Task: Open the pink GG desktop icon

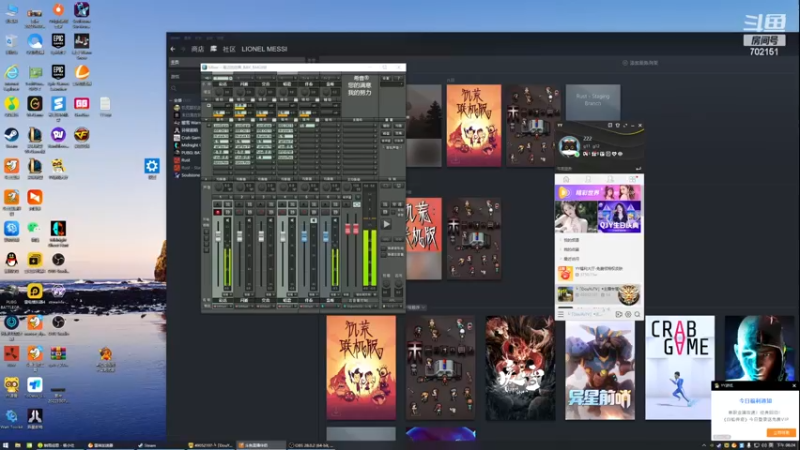Action: [x=82, y=106]
